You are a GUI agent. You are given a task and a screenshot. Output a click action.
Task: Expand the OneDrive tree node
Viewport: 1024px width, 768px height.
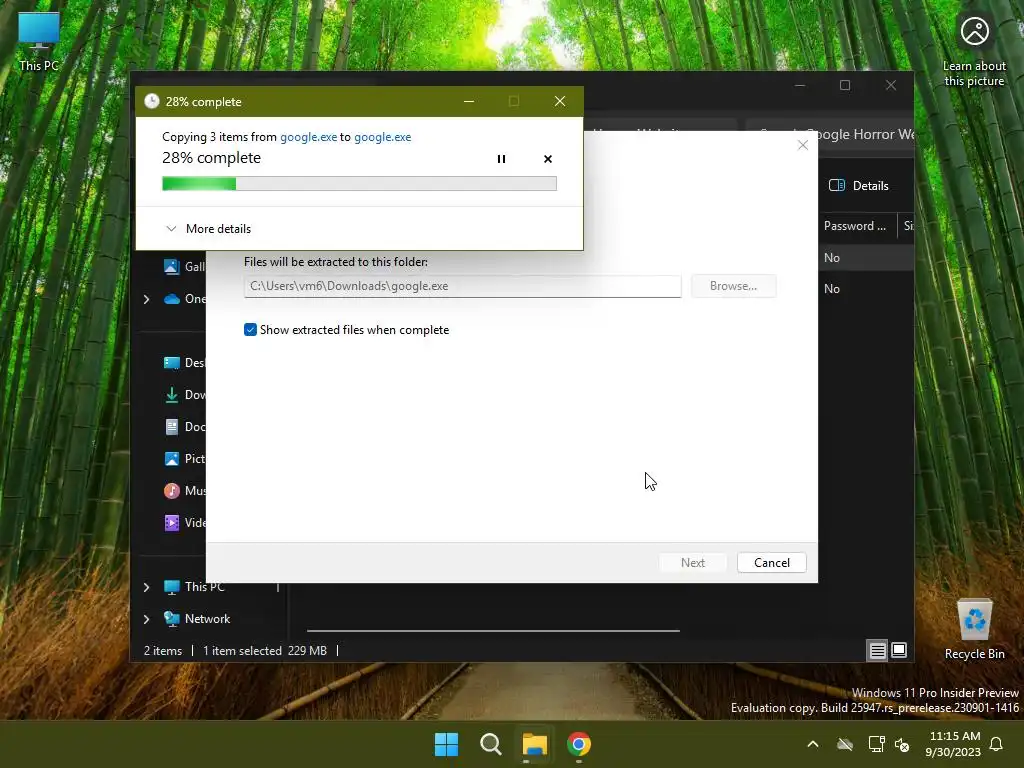(x=146, y=299)
